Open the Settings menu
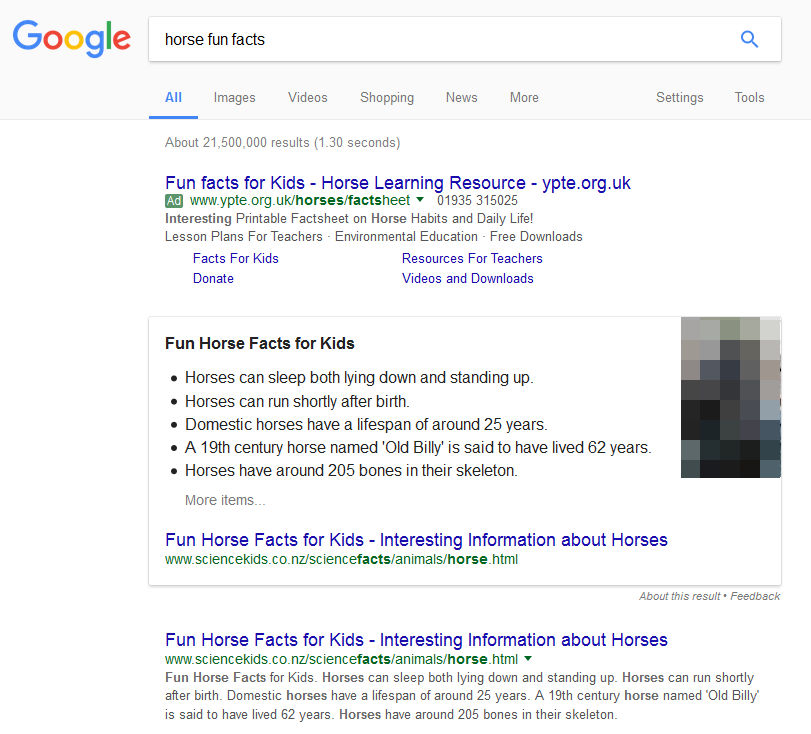Screen dimensions: 811x734 click(680, 97)
